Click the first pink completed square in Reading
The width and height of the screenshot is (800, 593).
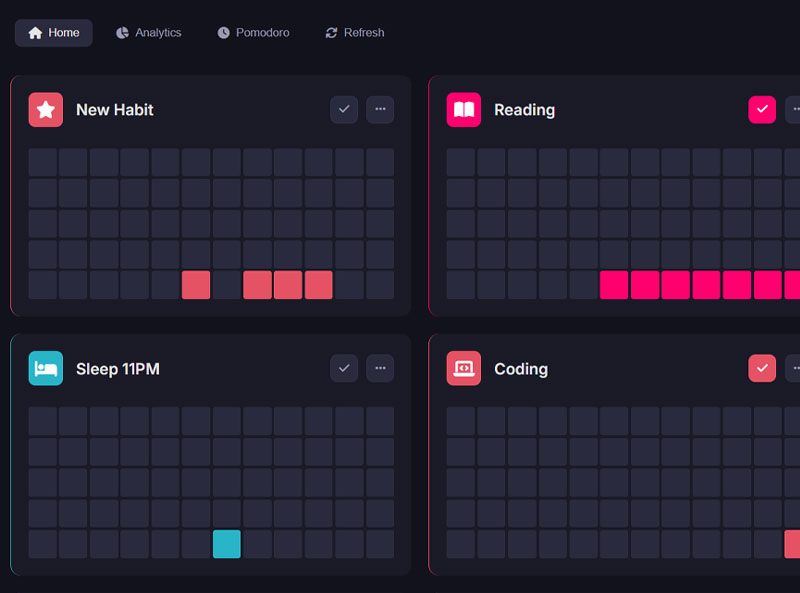[x=613, y=285]
